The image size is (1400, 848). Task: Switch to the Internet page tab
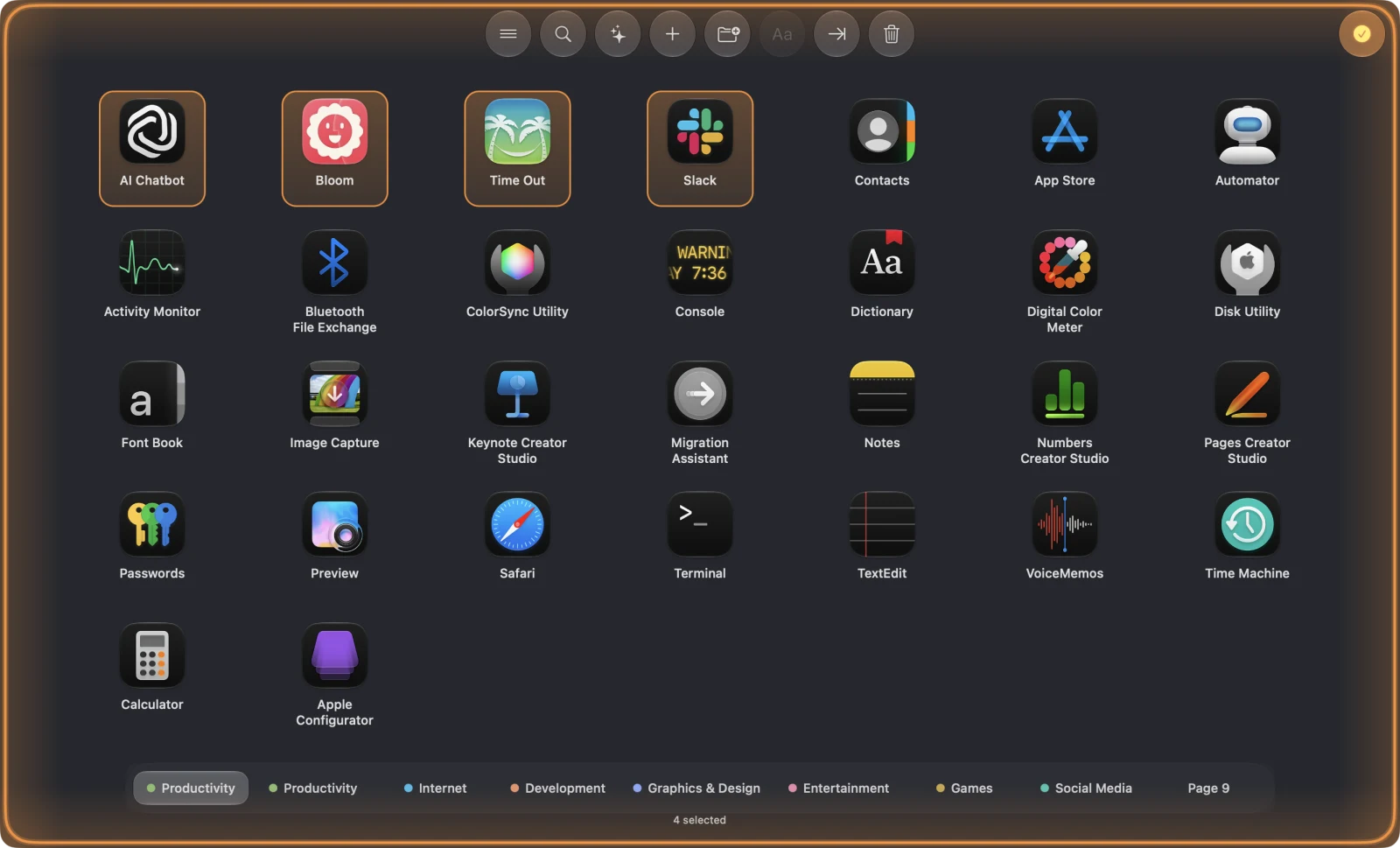tap(435, 788)
